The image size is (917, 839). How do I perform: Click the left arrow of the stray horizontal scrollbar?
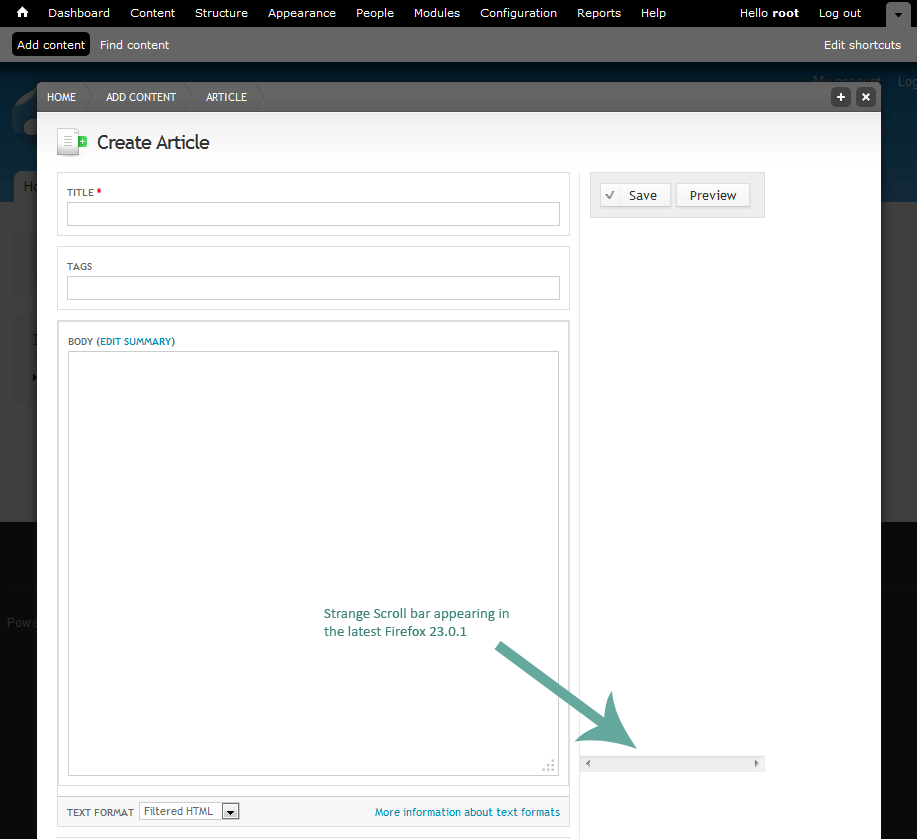tap(587, 763)
